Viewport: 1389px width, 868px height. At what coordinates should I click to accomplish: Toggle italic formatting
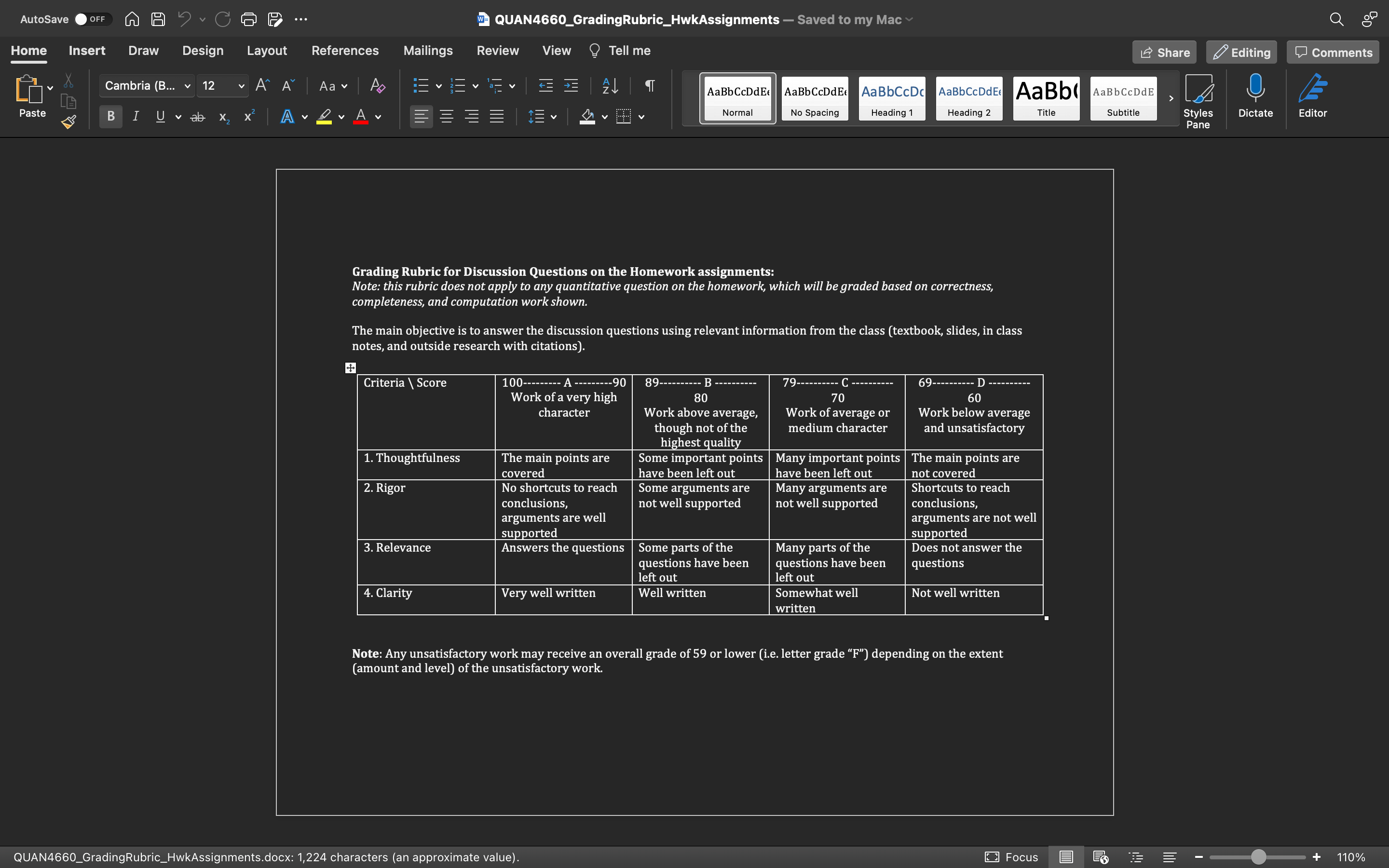click(x=136, y=117)
